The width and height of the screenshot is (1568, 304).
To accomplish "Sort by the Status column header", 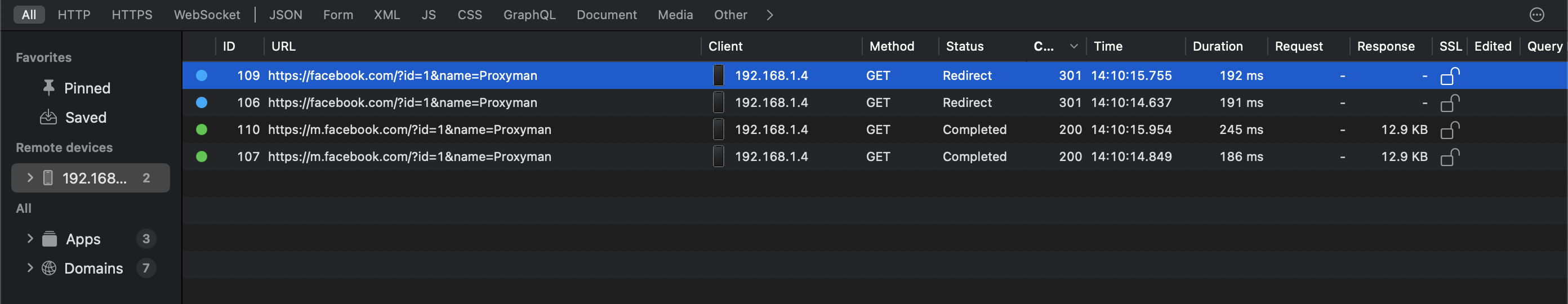I will pos(964,46).
